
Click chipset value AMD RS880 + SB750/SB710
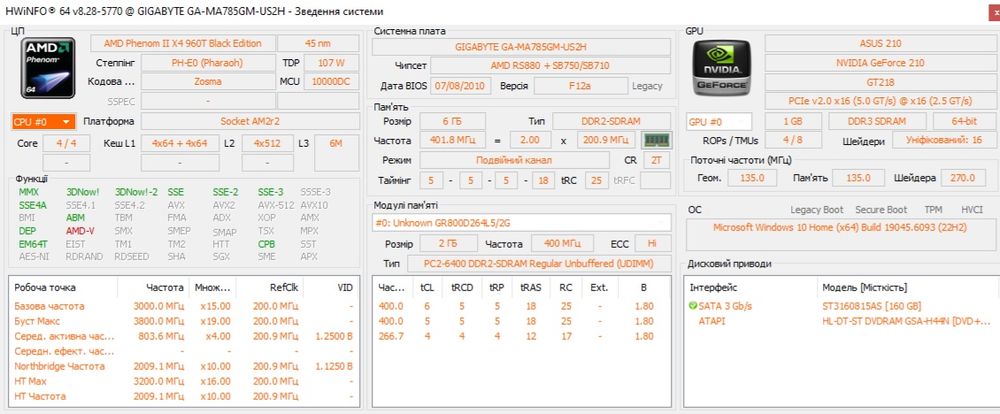click(x=550, y=66)
